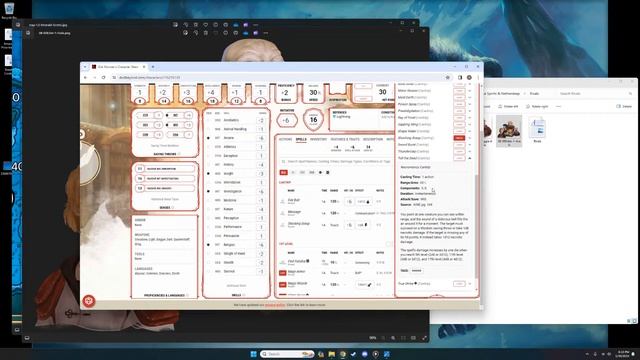Open the browser profile icon
Viewport: 640px width, 360px height.
point(469,78)
